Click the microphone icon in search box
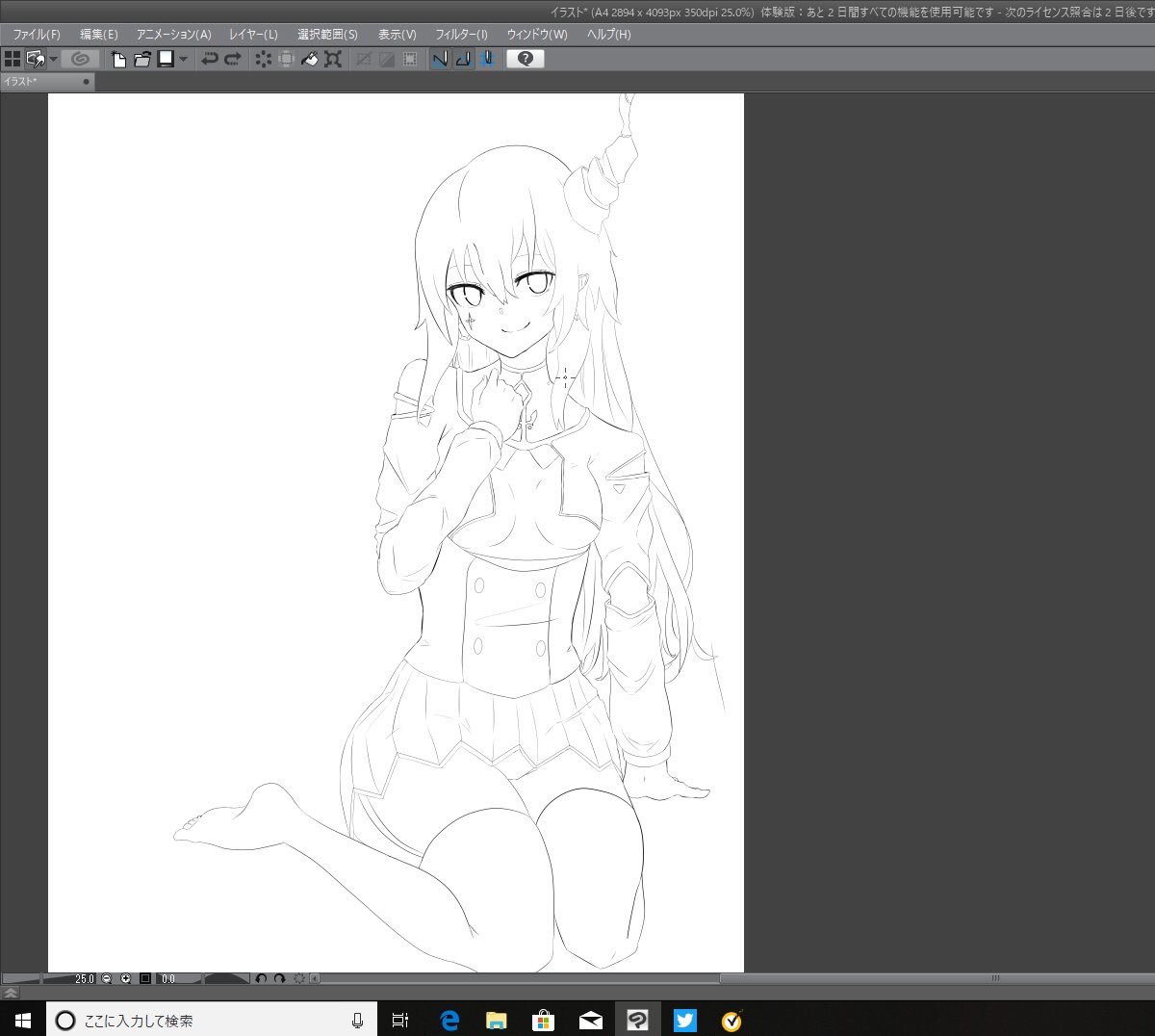 [357, 1021]
